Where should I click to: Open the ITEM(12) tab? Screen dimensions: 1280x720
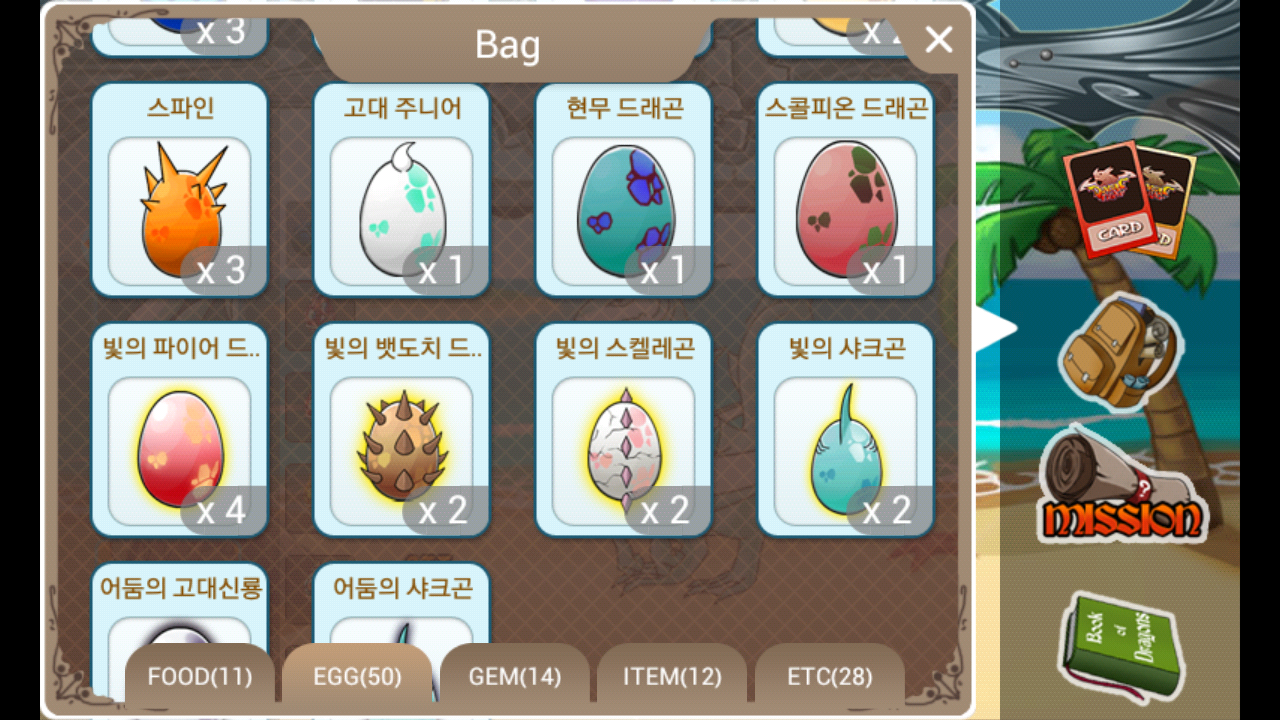pyautogui.click(x=672, y=677)
